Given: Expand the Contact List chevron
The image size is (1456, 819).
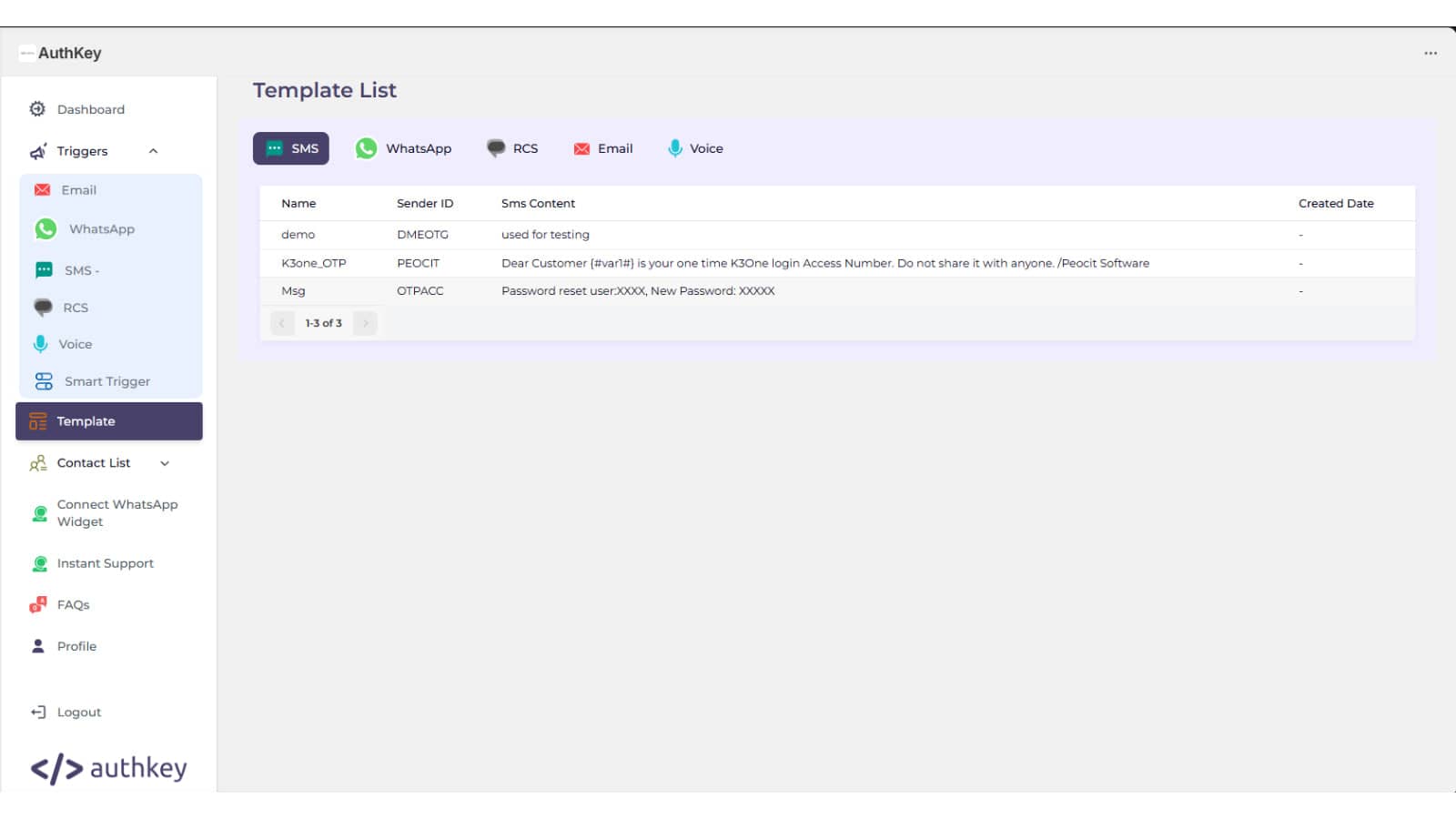Looking at the screenshot, I should 165,463.
